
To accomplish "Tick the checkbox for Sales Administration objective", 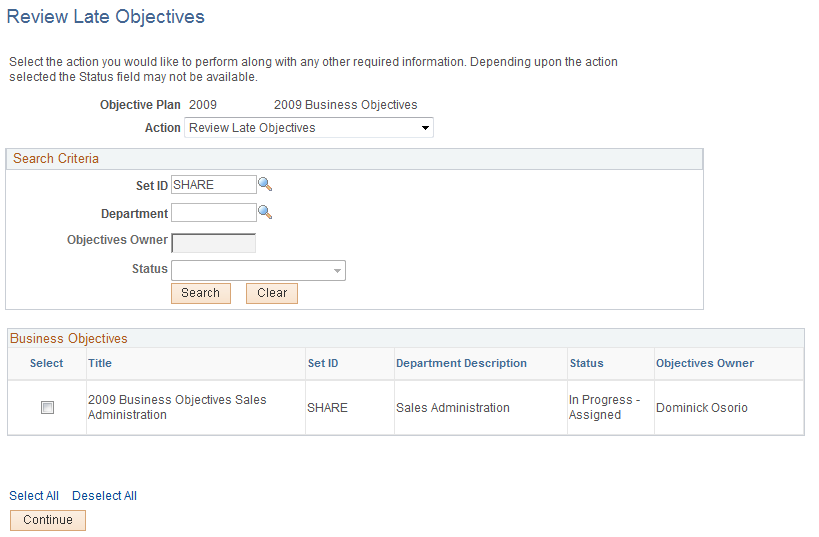I will [48, 407].
